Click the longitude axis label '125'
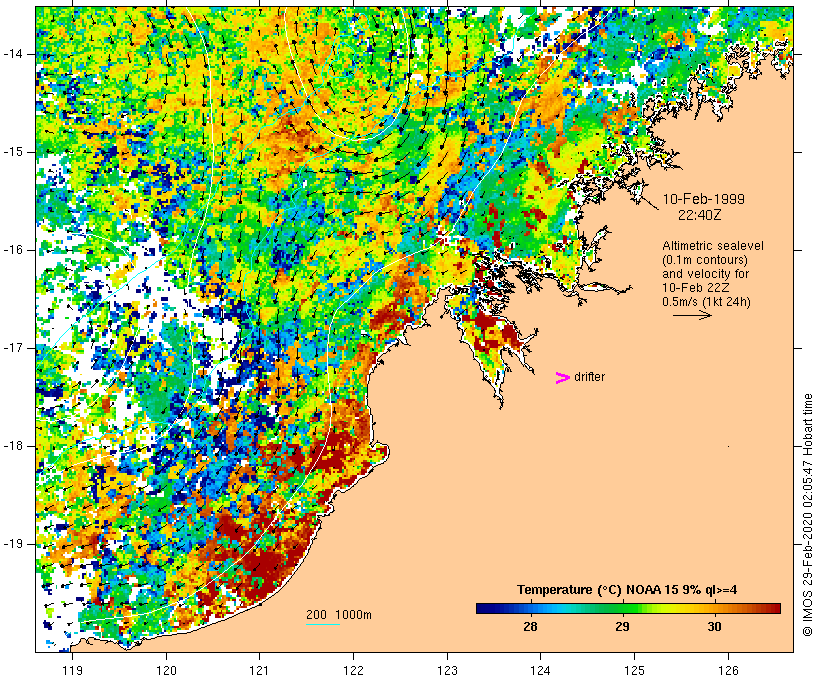Screen dimensions: 820x680 pos(635,671)
